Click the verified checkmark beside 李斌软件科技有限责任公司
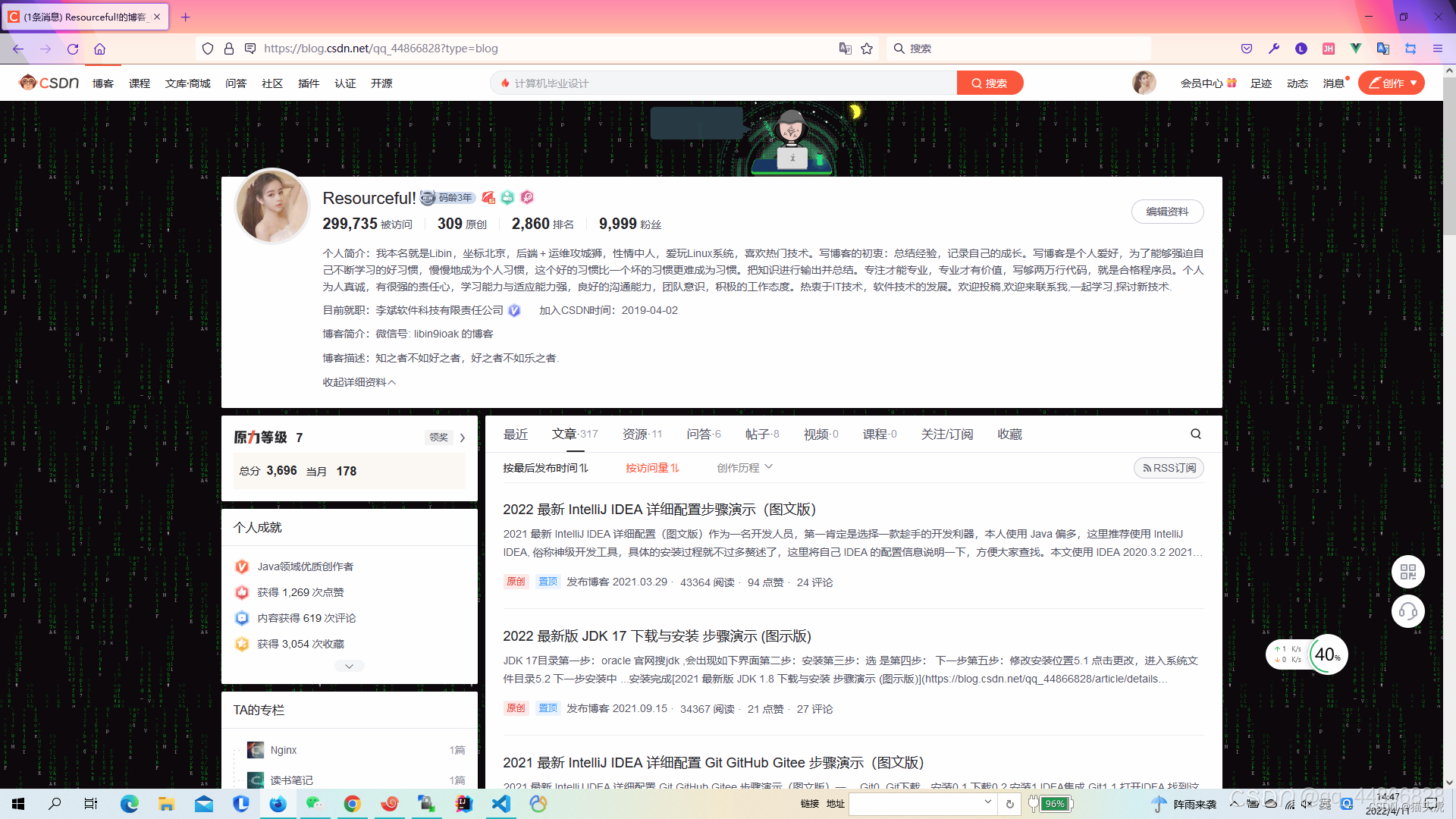The height and width of the screenshot is (819, 1456). [514, 310]
